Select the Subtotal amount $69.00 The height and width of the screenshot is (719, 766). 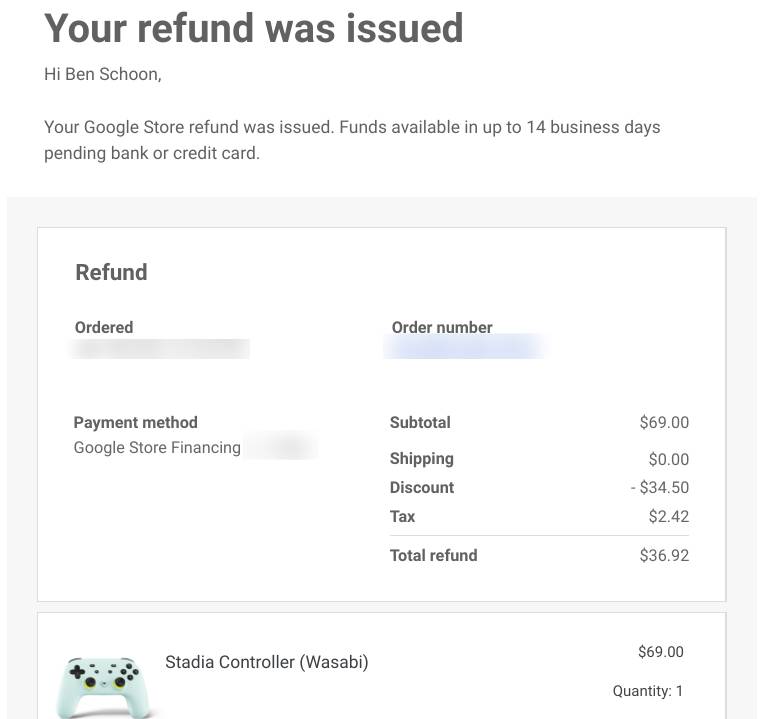[x=664, y=422]
